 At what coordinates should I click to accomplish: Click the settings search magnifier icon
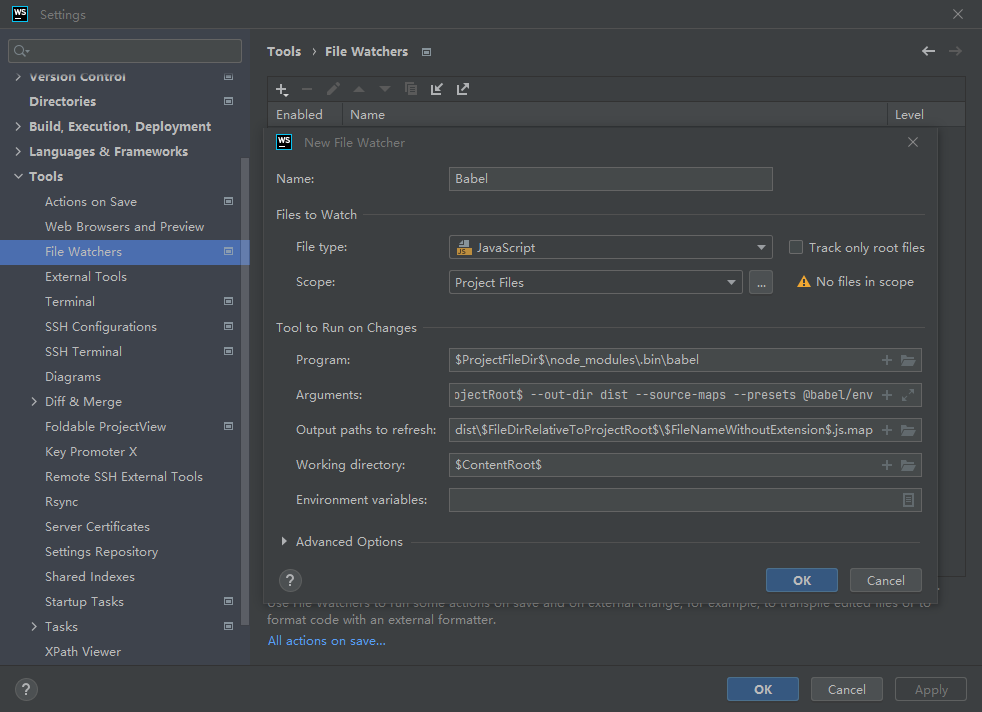click(21, 51)
